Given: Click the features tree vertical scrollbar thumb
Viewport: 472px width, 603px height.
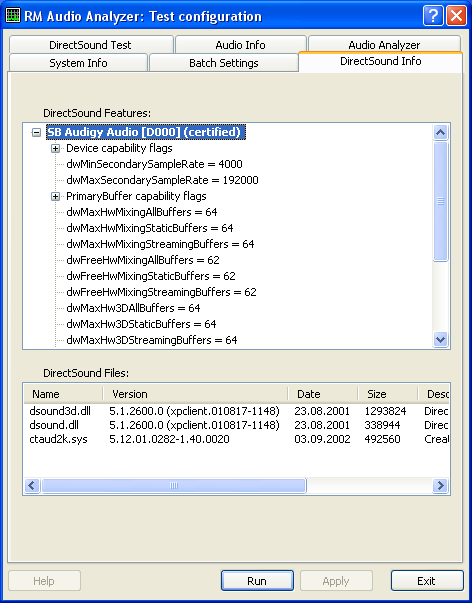Looking at the screenshot, I should 440,201.
